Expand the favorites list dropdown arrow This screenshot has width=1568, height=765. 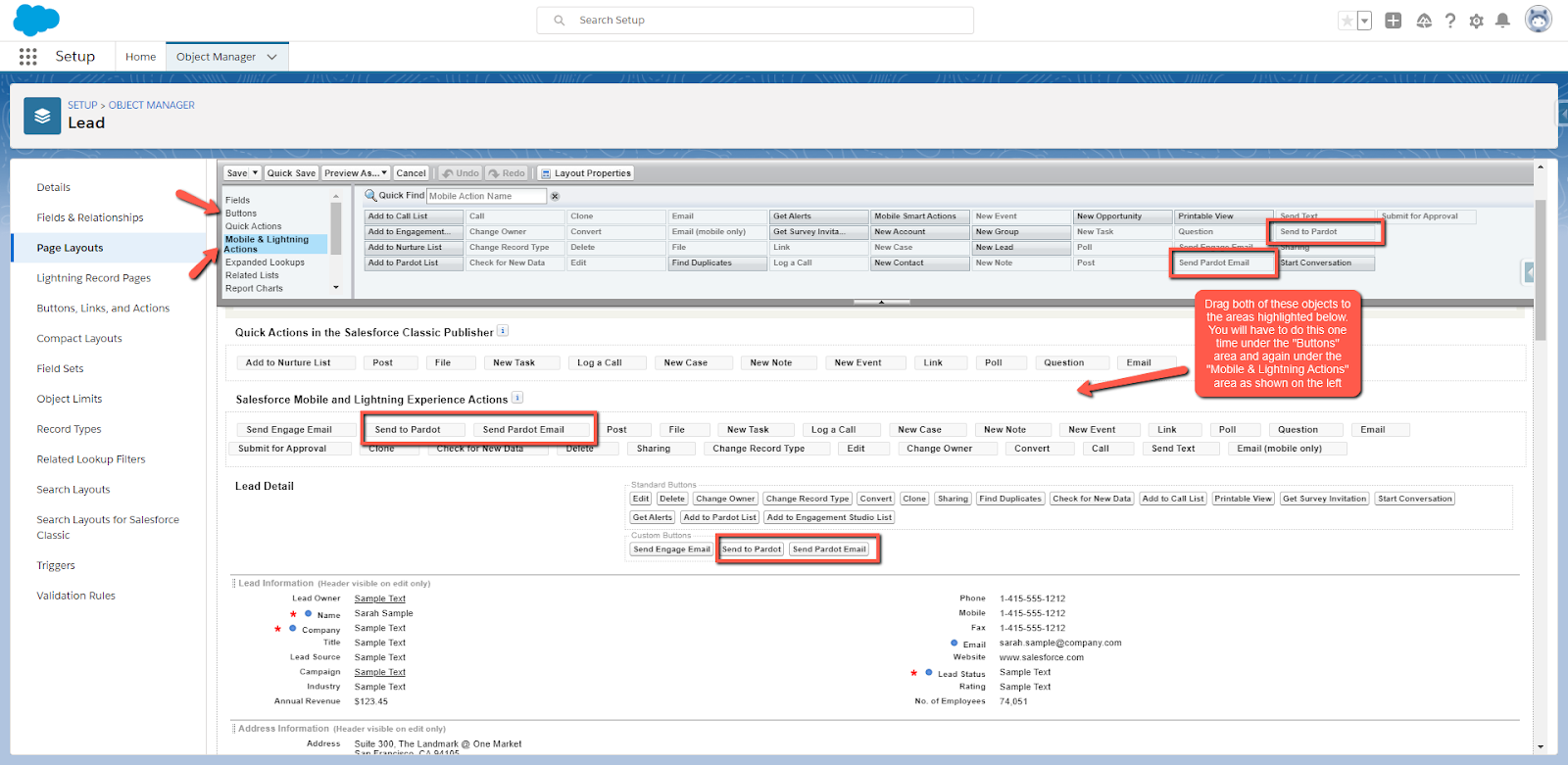(1364, 21)
